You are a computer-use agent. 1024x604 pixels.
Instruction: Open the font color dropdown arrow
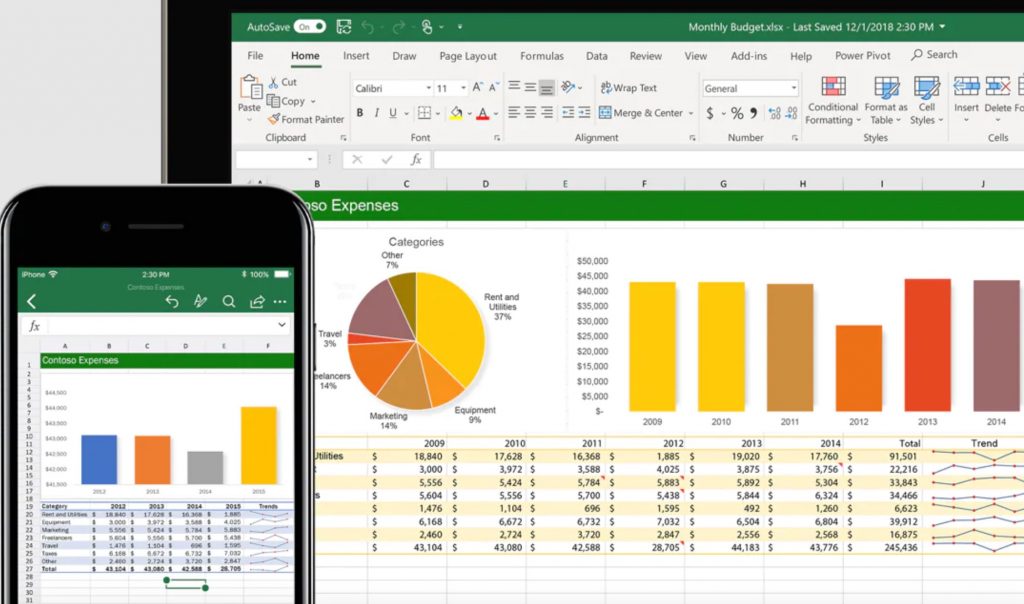[x=496, y=114]
